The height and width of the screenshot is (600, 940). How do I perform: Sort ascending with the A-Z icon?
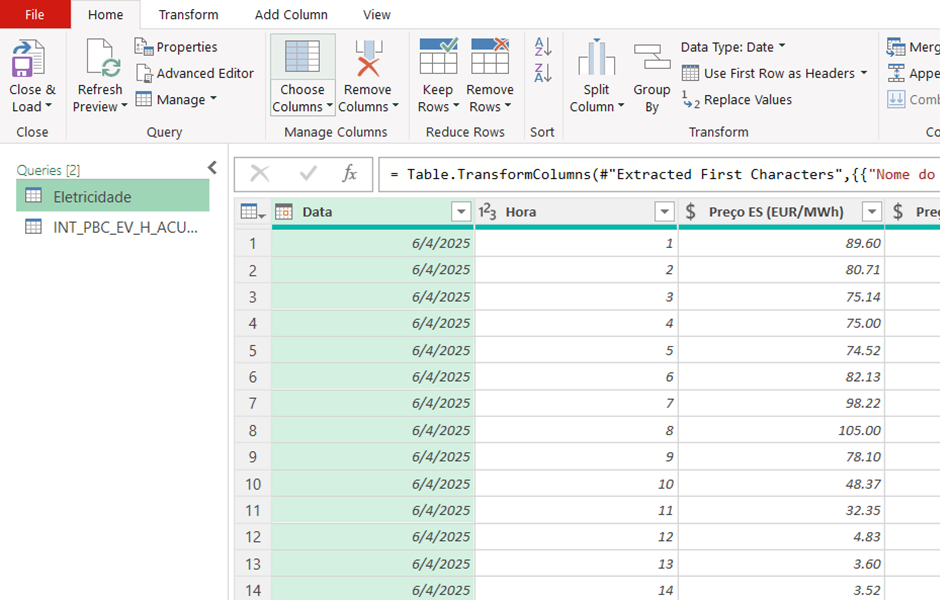click(x=543, y=47)
